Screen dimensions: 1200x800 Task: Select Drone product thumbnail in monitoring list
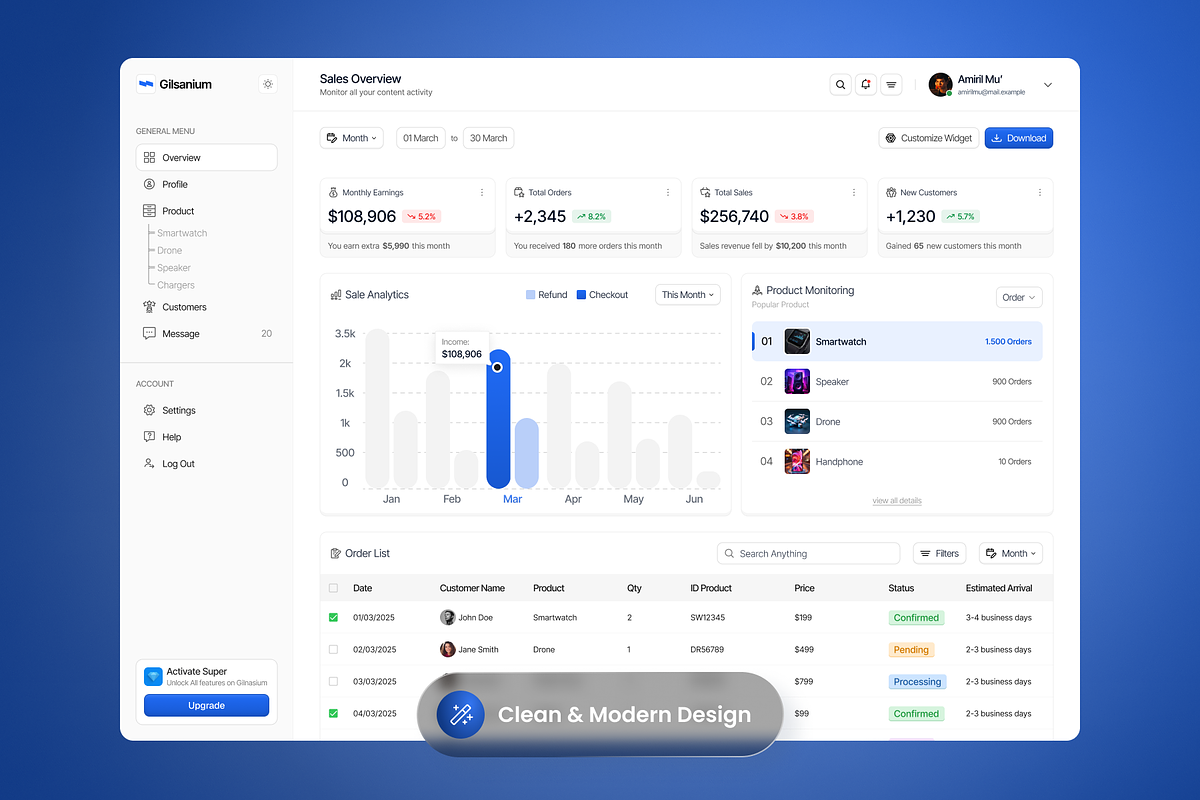click(x=797, y=421)
